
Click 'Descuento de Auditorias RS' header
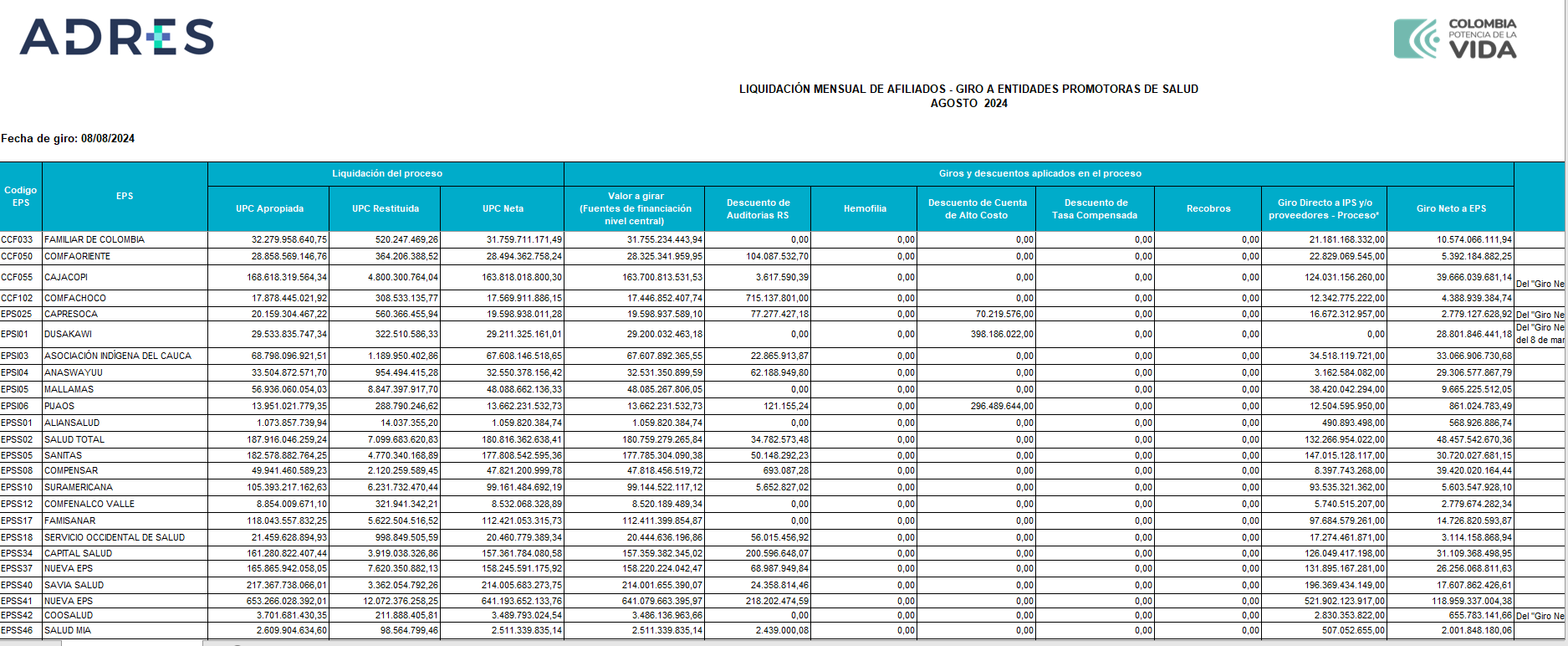coord(758,208)
